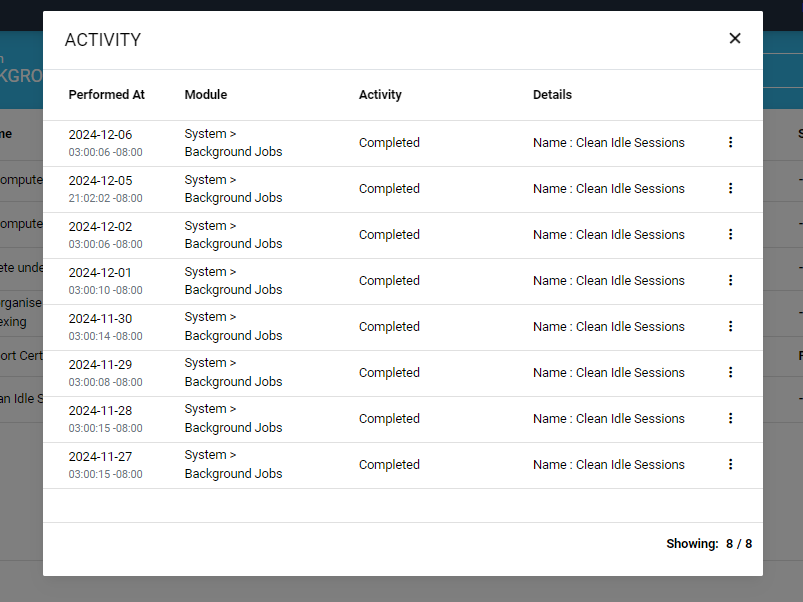Click Clean Idle Sessions details for 2024-11-30
The height and width of the screenshot is (602, 803).
[609, 327]
